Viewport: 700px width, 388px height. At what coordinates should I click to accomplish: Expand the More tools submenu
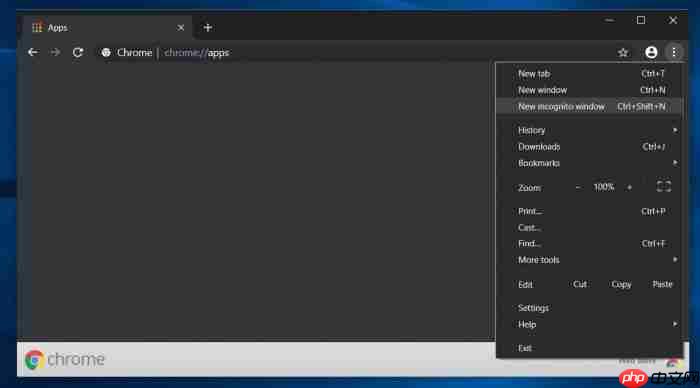click(x=589, y=260)
